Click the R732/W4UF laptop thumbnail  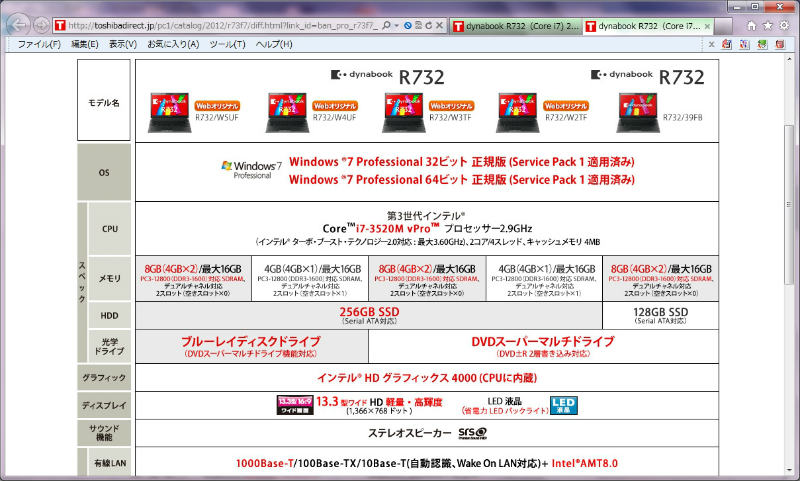tap(287, 112)
